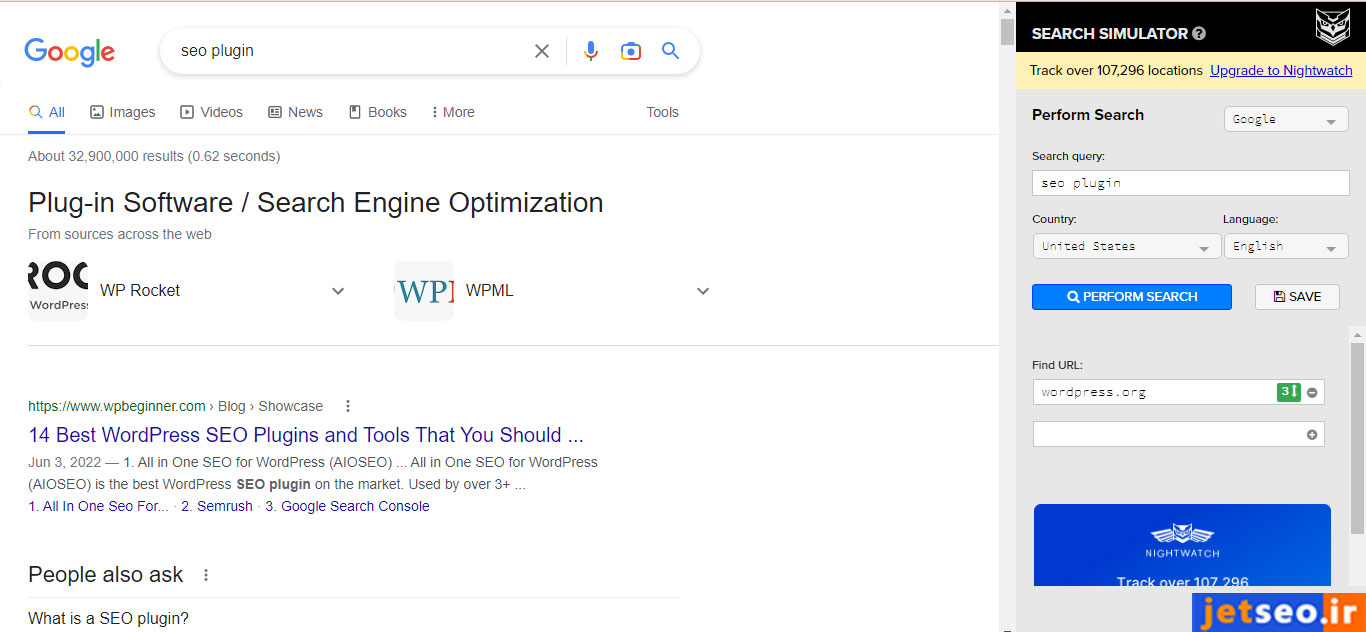Click the Google logo

tap(69, 51)
